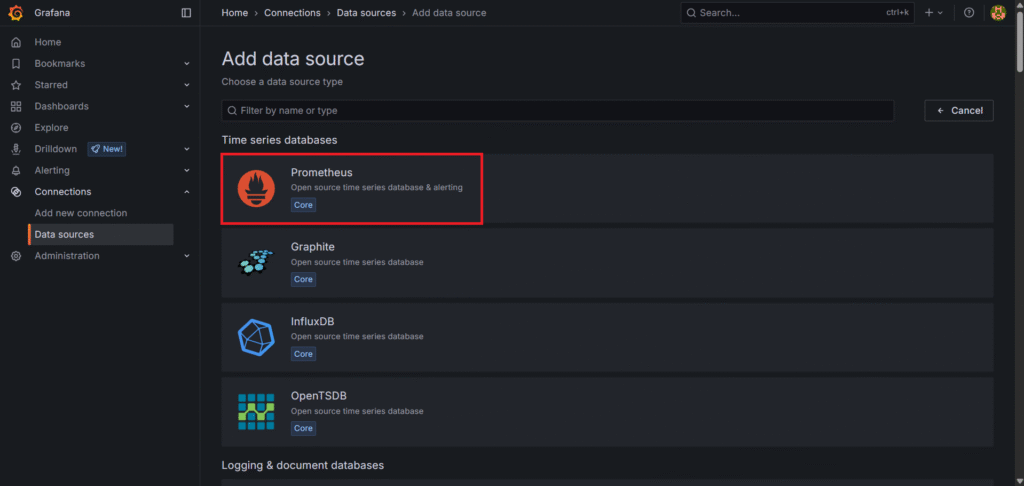This screenshot has height=486, width=1024.
Task: Click the Dashboards grid icon
Action: [16, 106]
